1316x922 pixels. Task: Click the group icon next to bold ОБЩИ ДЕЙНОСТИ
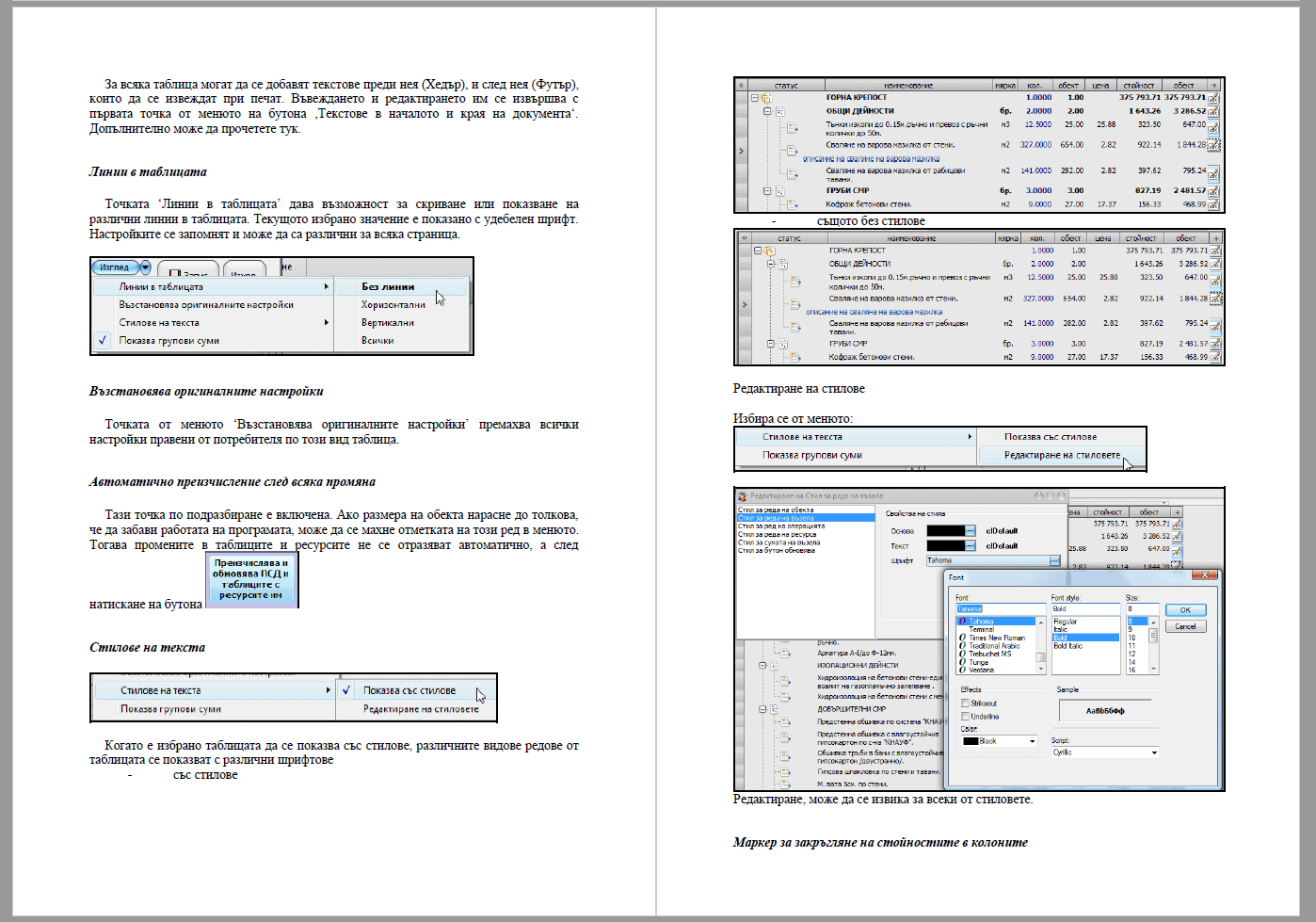pos(779,111)
